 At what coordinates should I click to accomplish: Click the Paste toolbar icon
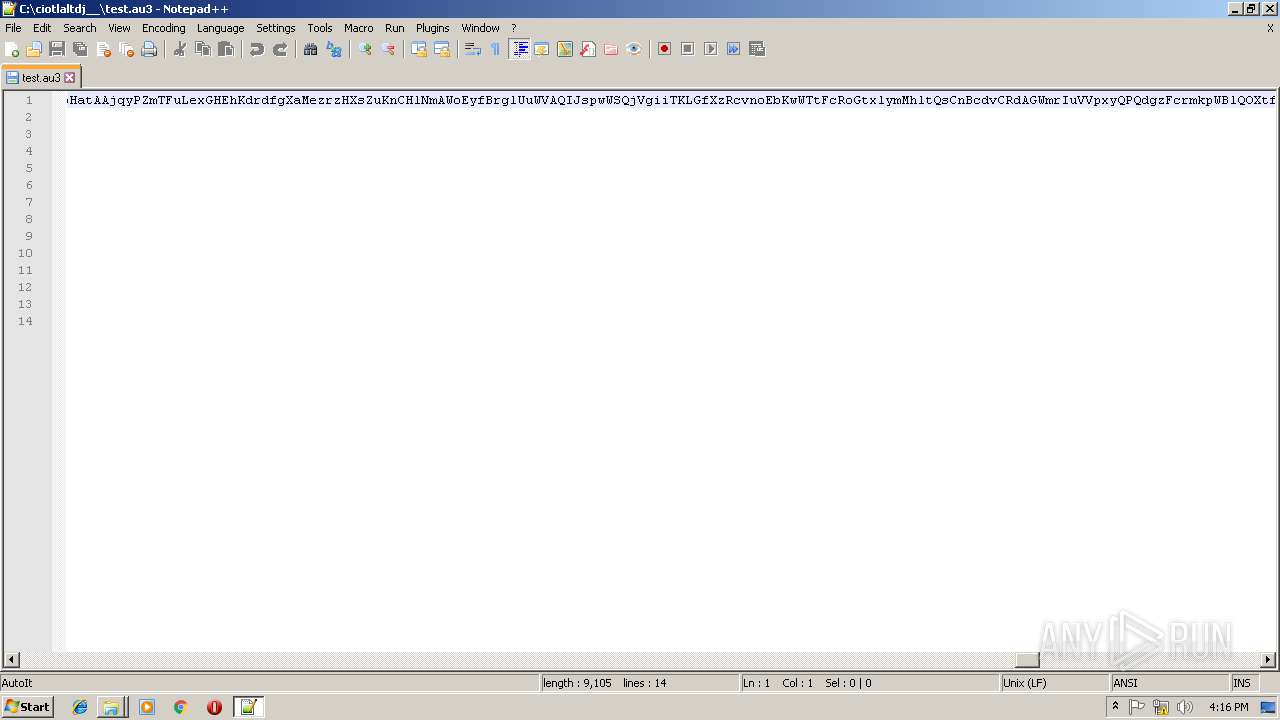pyautogui.click(x=226, y=49)
